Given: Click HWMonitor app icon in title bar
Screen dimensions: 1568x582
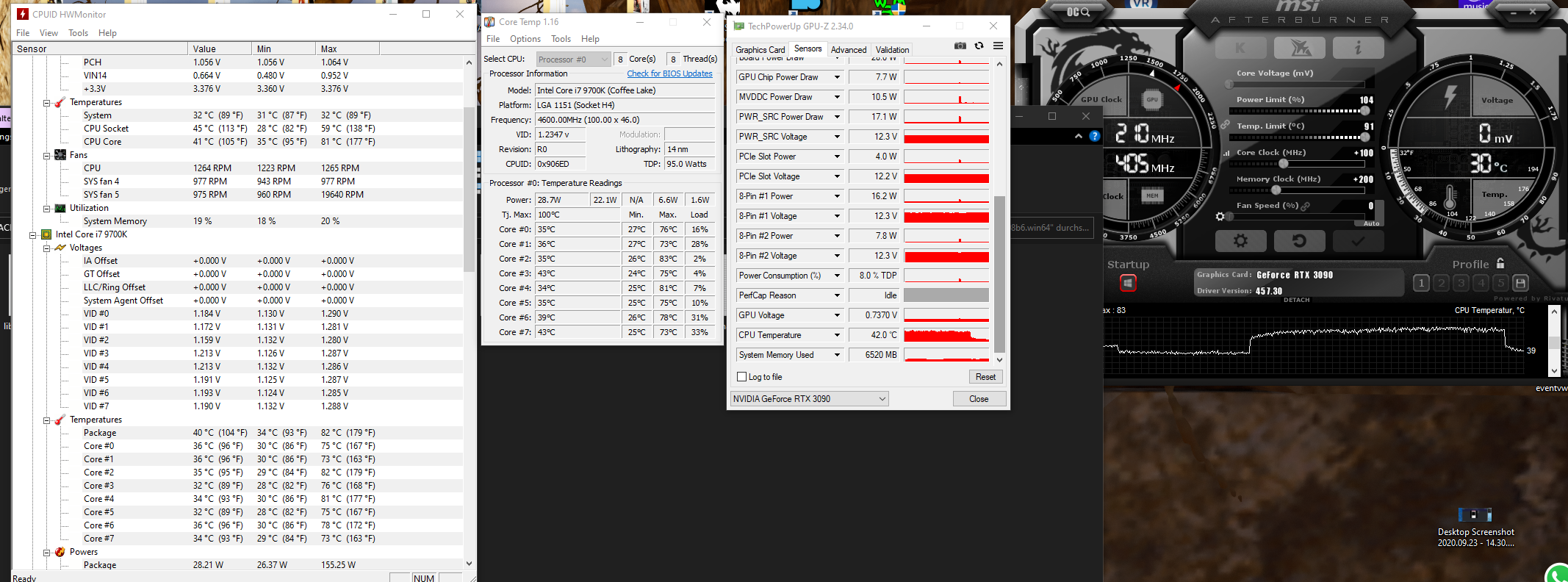Looking at the screenshot, I should (23, 14).
